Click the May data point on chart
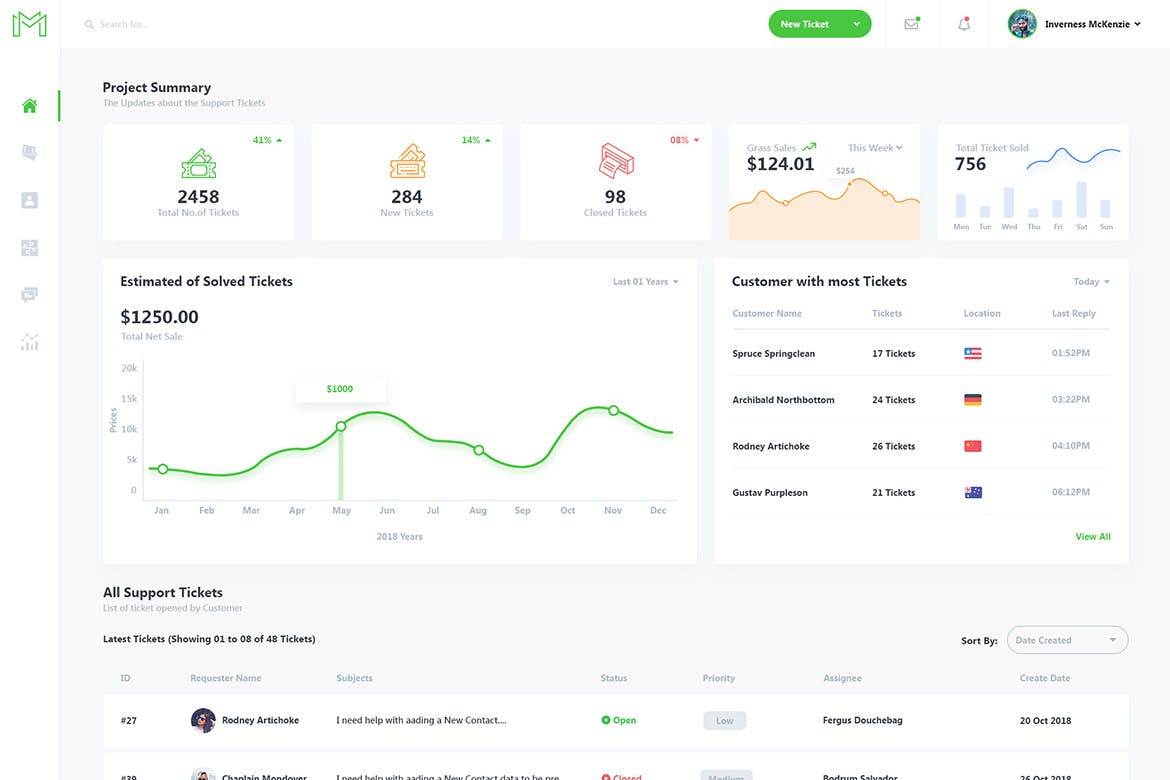This screenshot has height=780, width=1170. 341,426
